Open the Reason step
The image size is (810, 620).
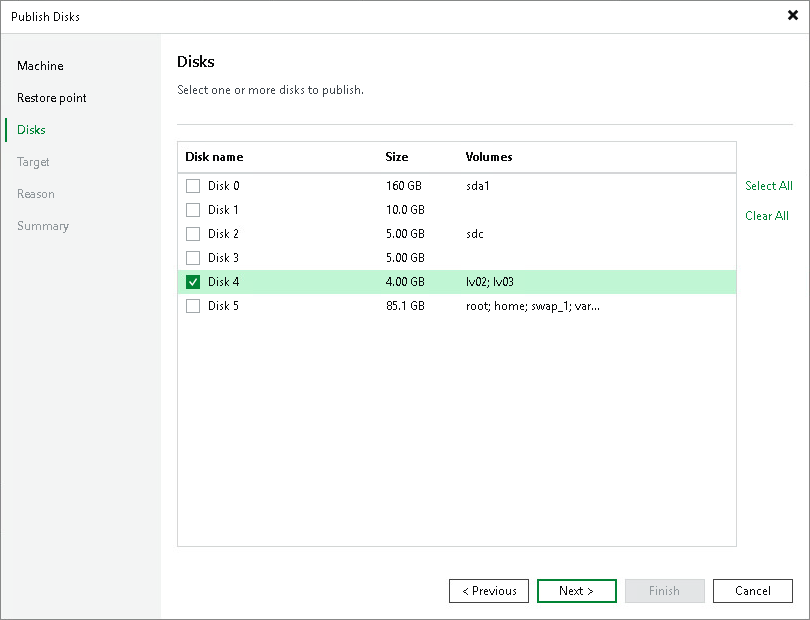(35, 193)
